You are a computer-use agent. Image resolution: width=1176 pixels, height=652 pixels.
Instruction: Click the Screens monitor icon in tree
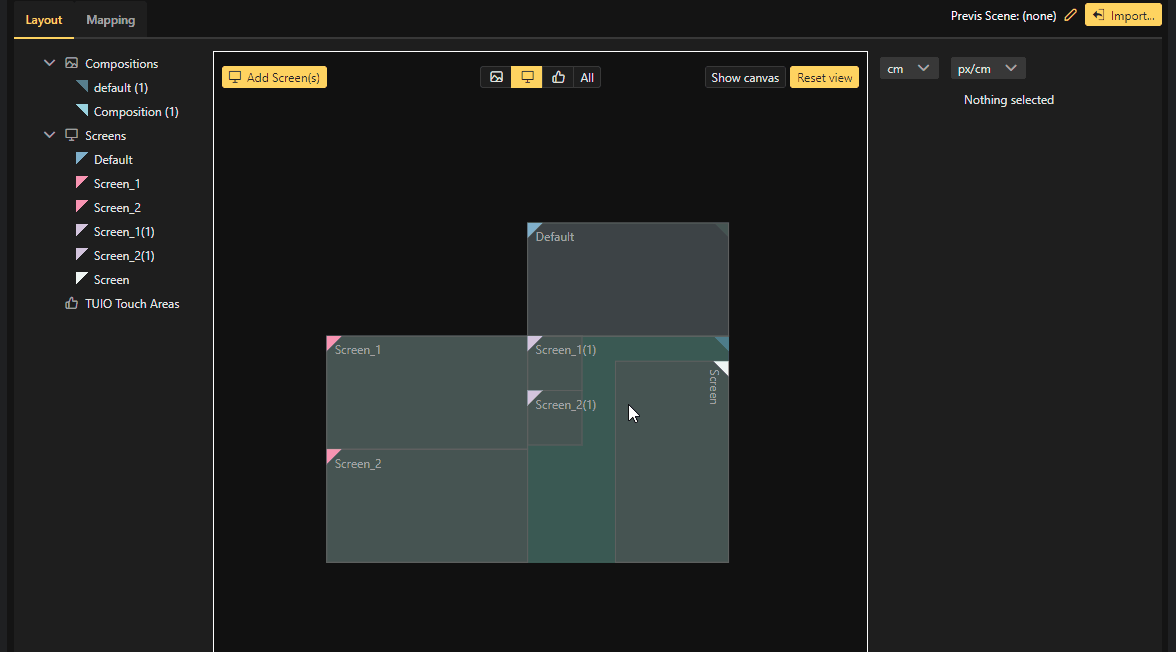[71, 135]
